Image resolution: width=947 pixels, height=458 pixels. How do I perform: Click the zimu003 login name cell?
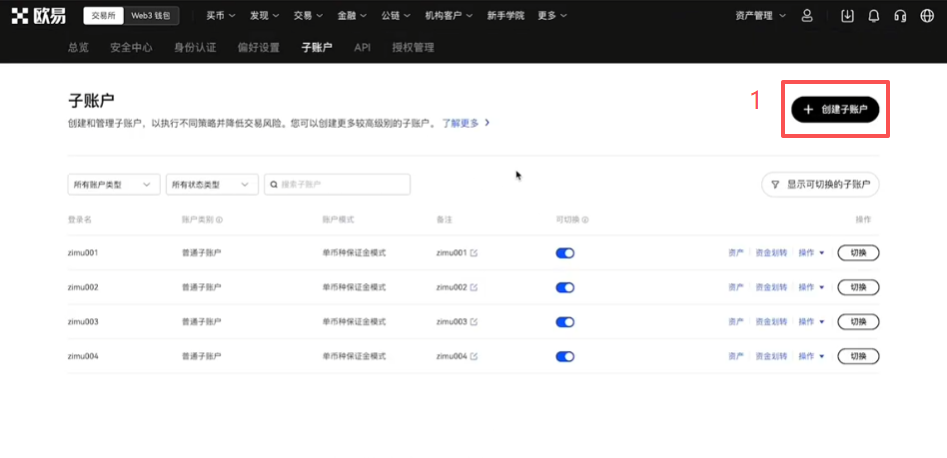tap(83, 322)
